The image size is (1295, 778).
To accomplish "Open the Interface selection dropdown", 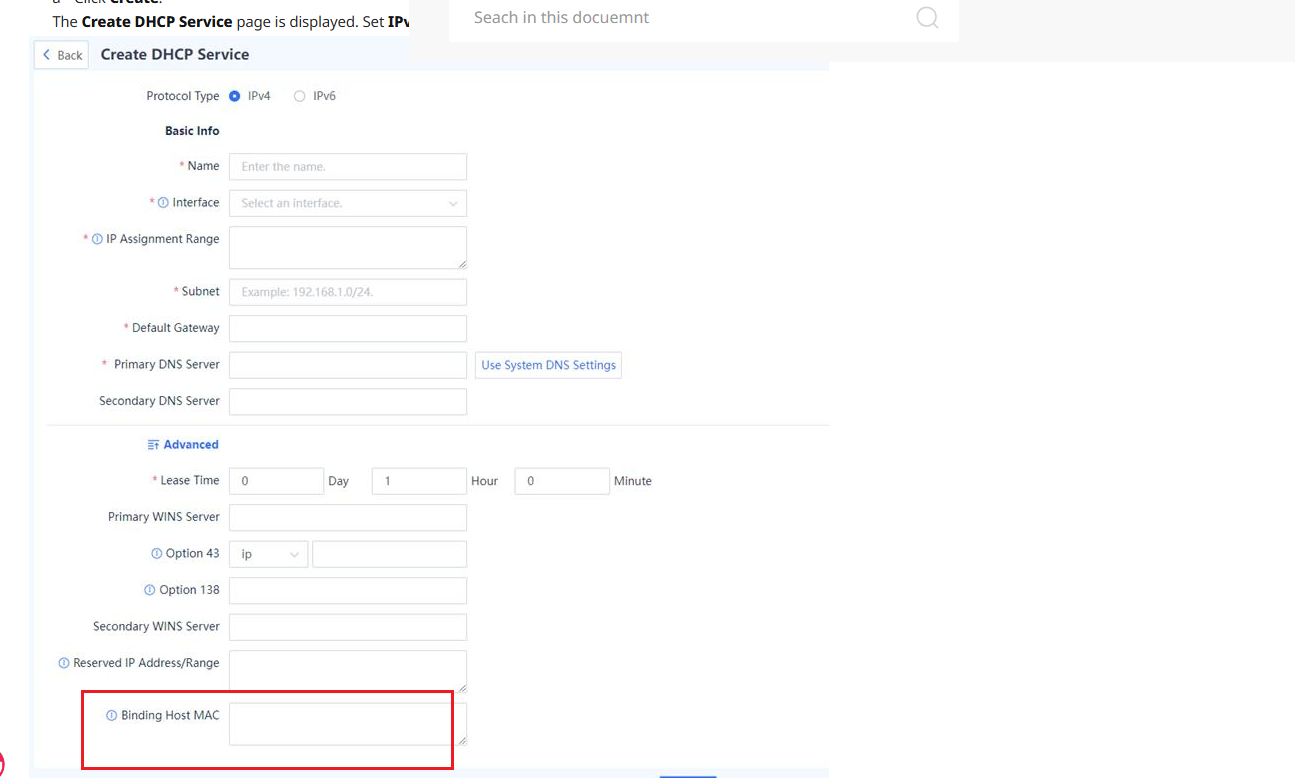I will point(347,203).
